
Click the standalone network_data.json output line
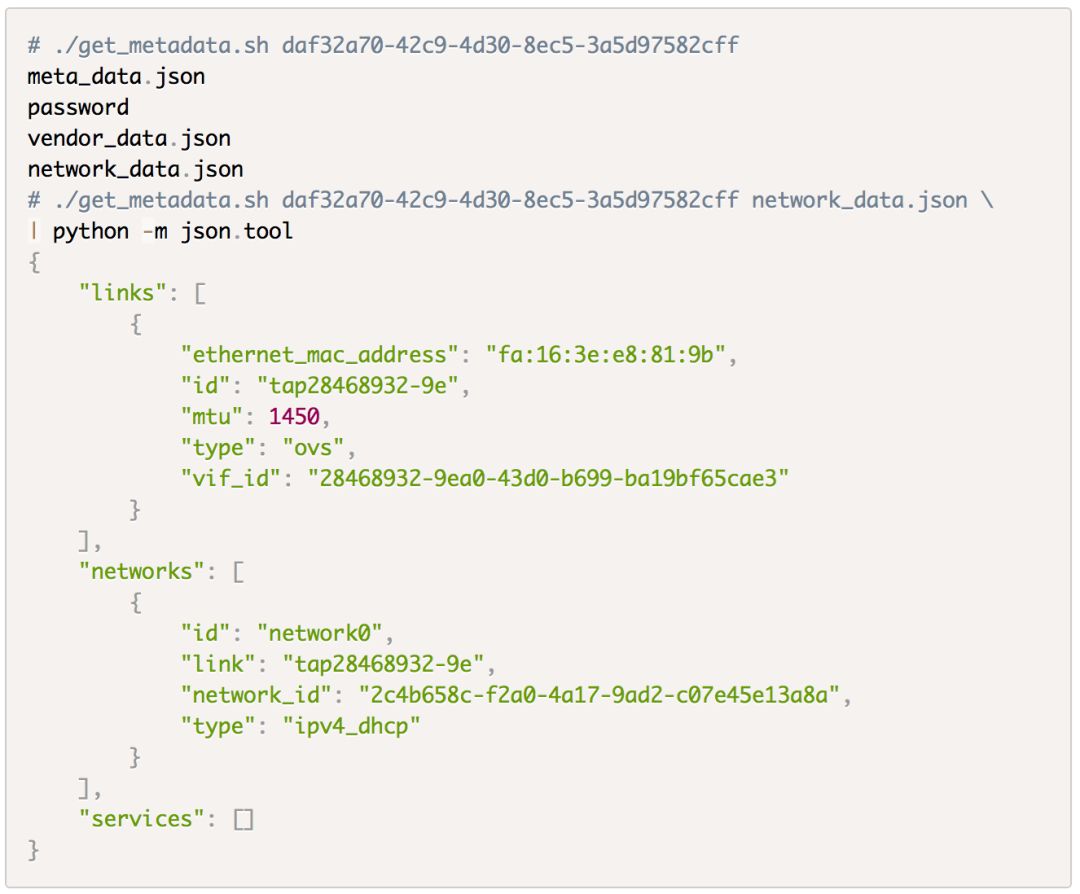pyautogui.click(x=135, y=169)
